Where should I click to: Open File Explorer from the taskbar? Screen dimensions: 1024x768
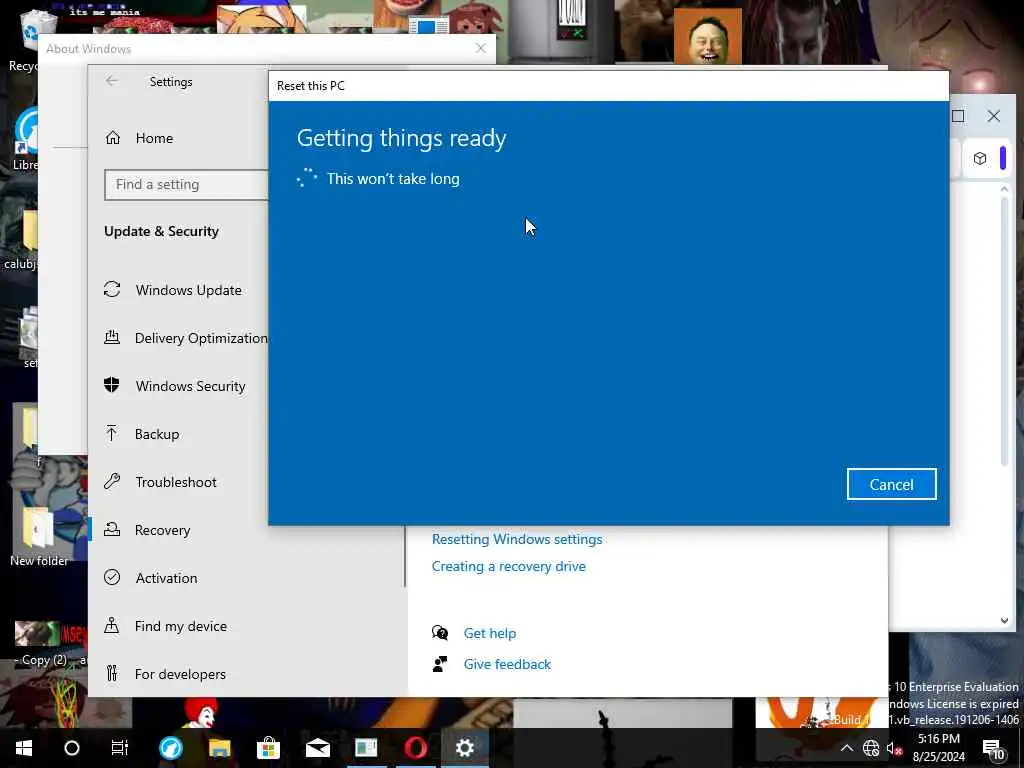tap(219, 748)
